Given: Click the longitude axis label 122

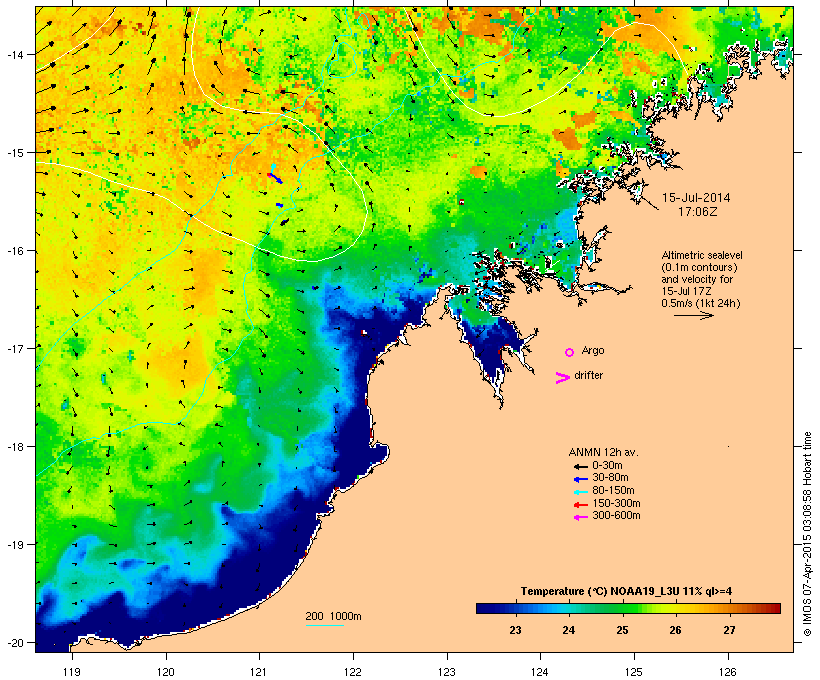Looking at the screenshot, I should [x=353, y=672].
